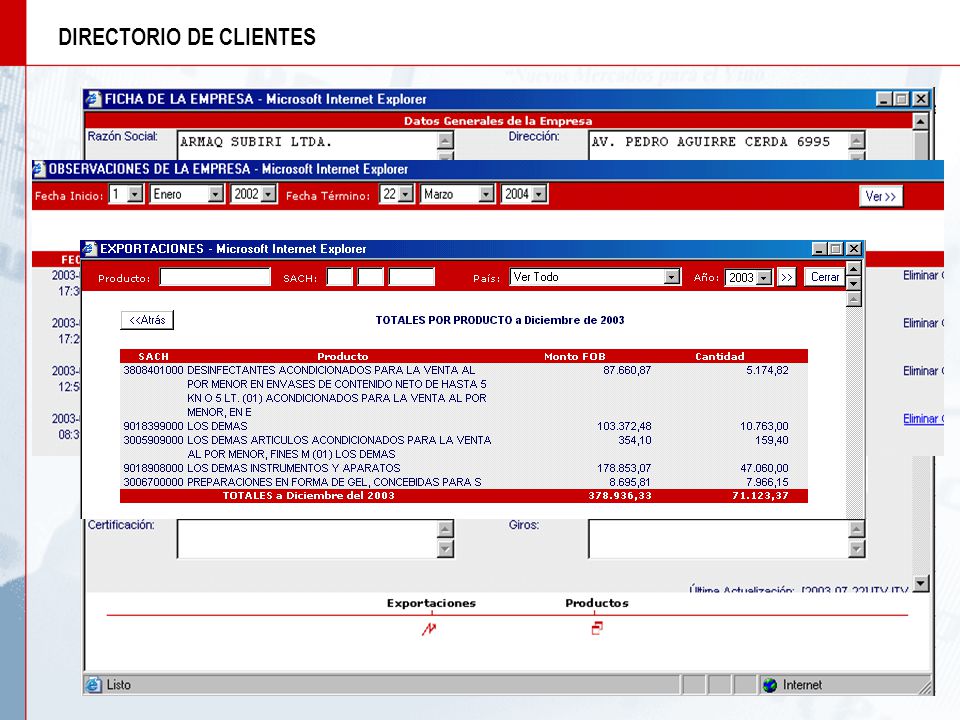960x720 pixels.
Task: Click the FICHA window scroll up arrow
Action: pyautogui.click(x=920, y=121)
